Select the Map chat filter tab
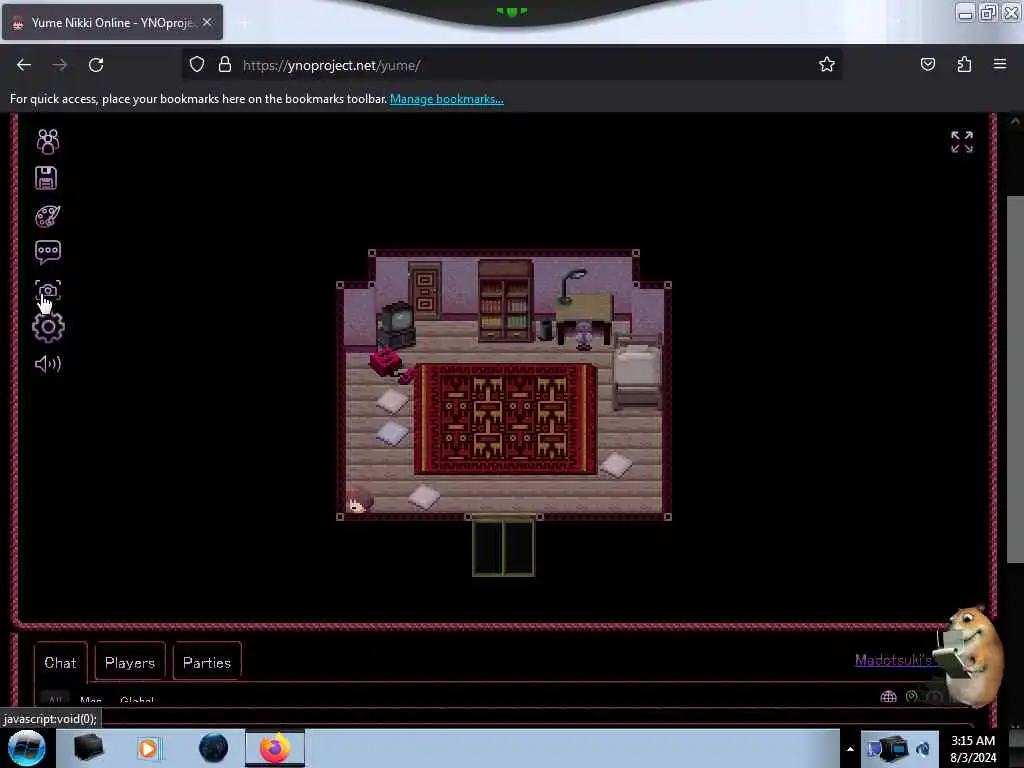 tap(91, 699)
